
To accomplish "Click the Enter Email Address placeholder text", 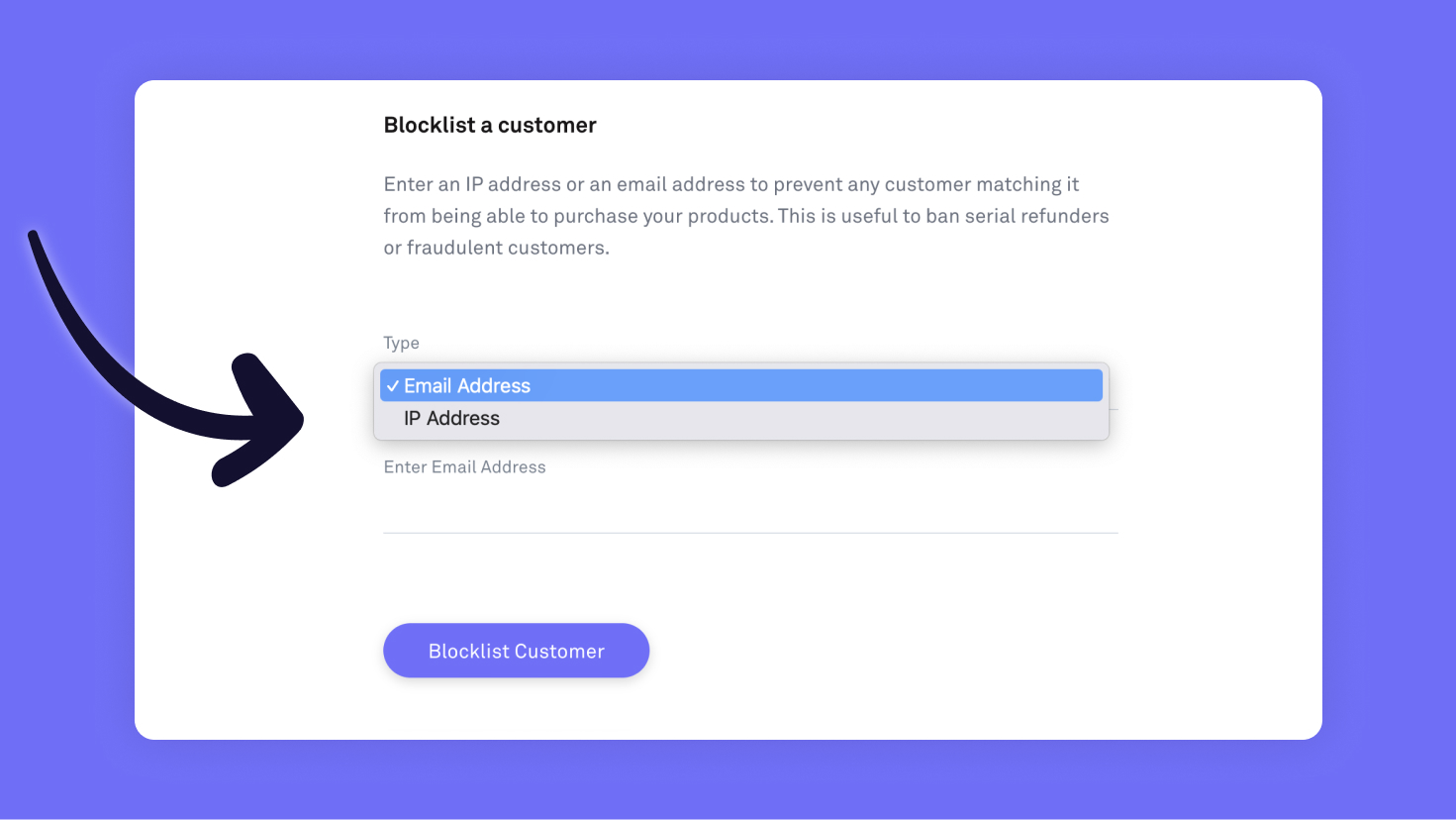I will click(464, 466).
